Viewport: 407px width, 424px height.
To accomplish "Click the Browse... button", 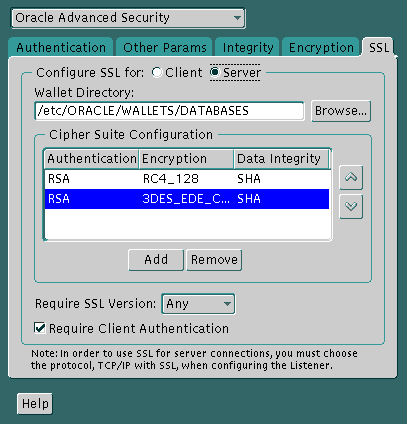I will click(x=341, y=111).
